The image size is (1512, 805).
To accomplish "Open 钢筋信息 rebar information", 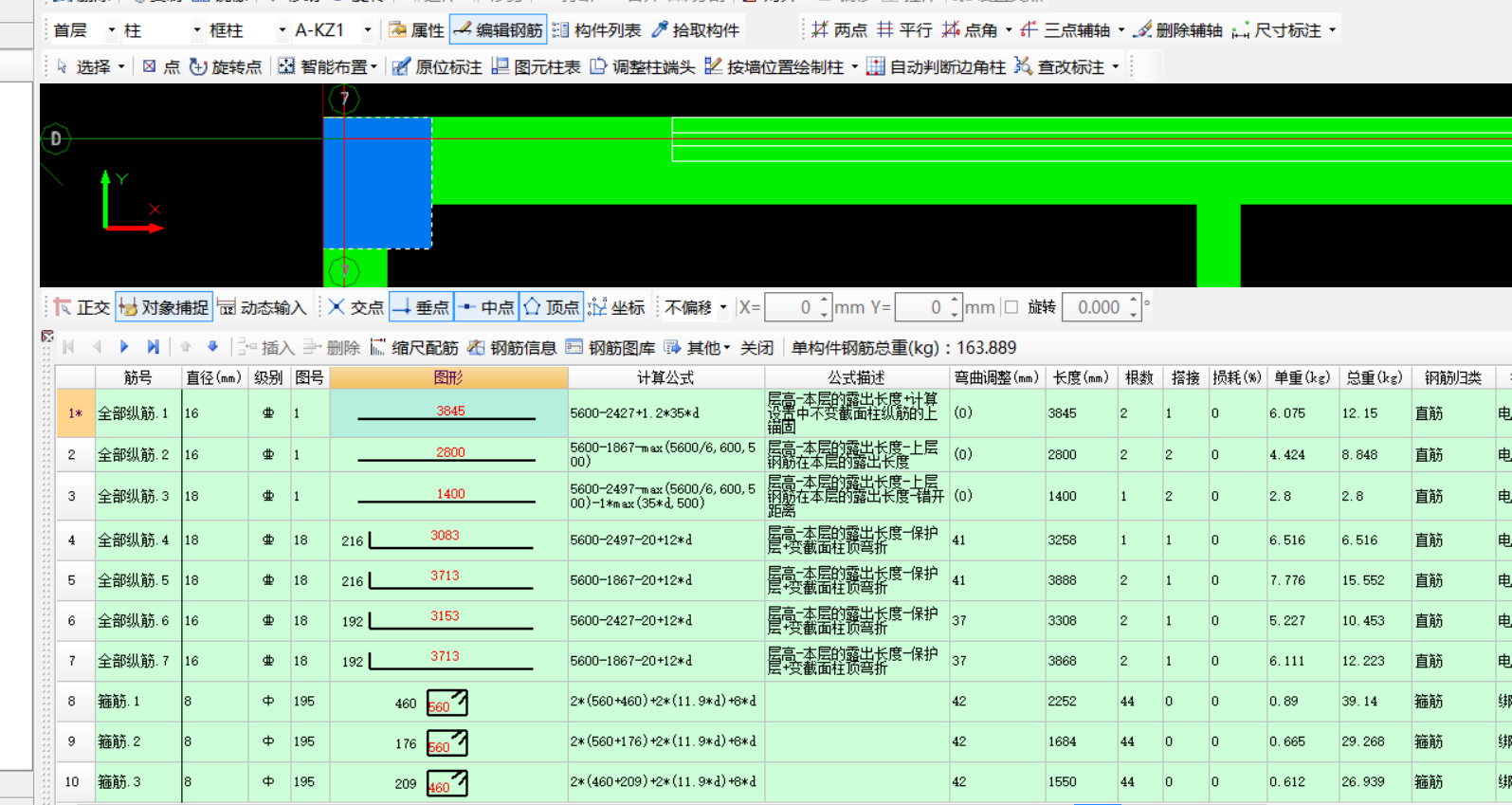I will pos(513,348).
